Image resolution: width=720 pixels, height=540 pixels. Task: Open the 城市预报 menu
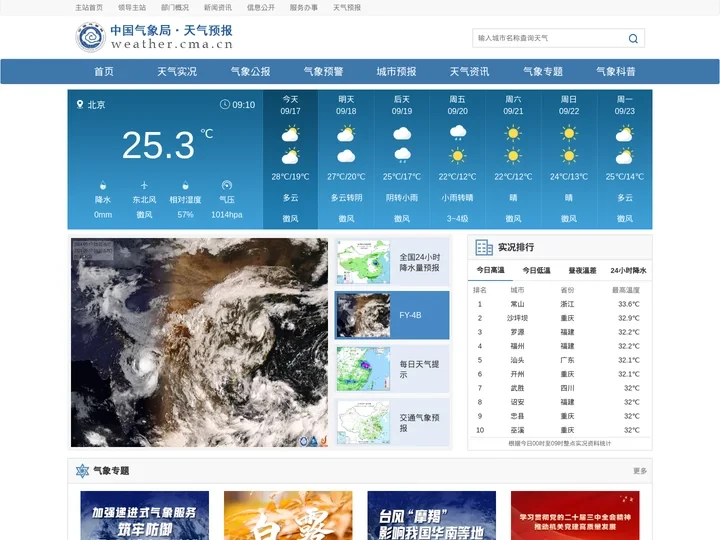(396, 72)
